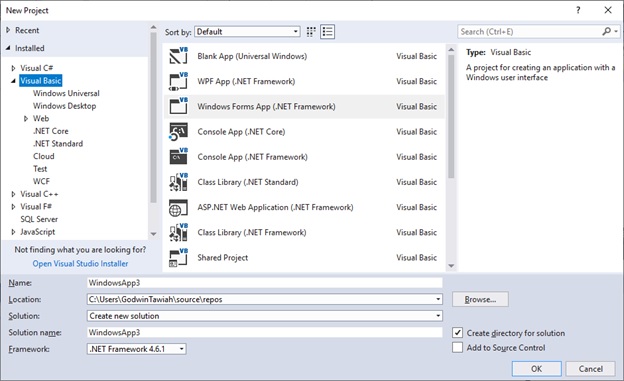624x381 pixels.
Task: Select SQL Server category
Action: point(39,219)
